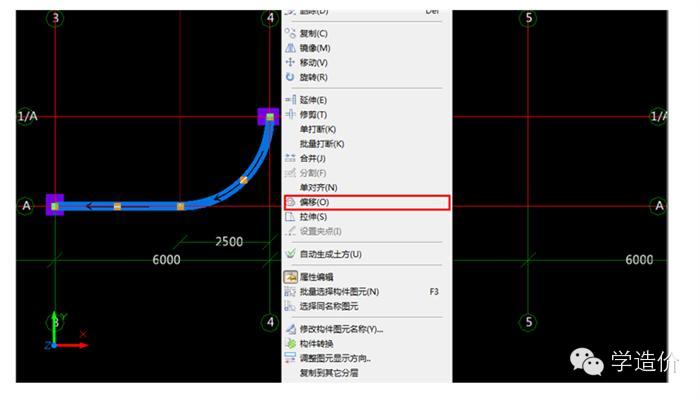Click the 2500 dimension text
Viewport: 700px width, 398px height.
229,242
